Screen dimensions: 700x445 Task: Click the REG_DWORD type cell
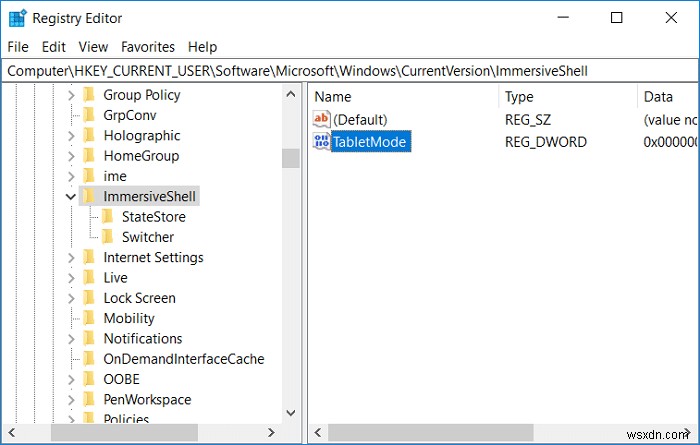pos(546,142)
